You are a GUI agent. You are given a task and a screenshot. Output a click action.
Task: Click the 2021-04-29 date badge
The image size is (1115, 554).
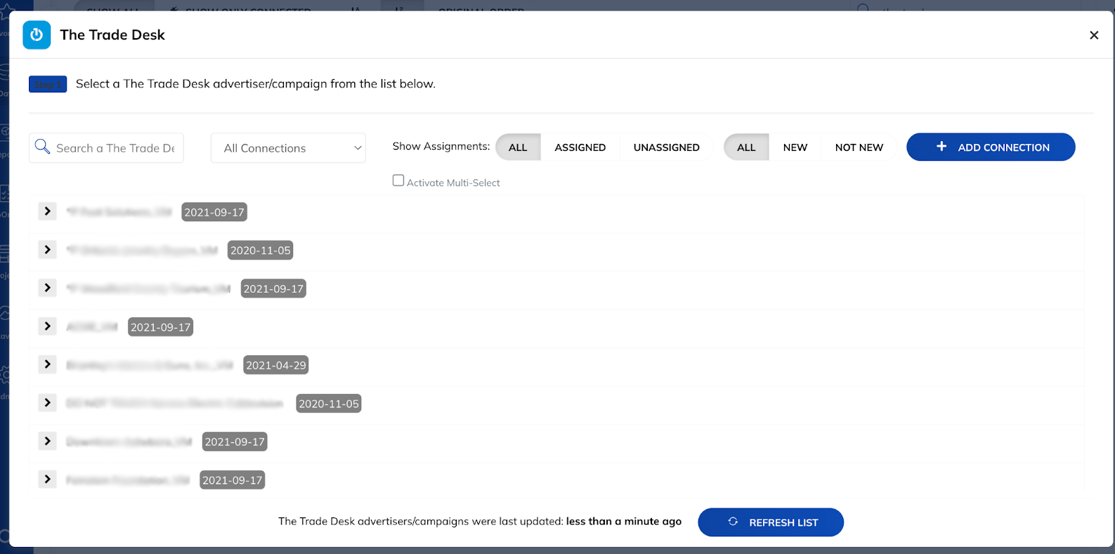(x=276, y=366)
